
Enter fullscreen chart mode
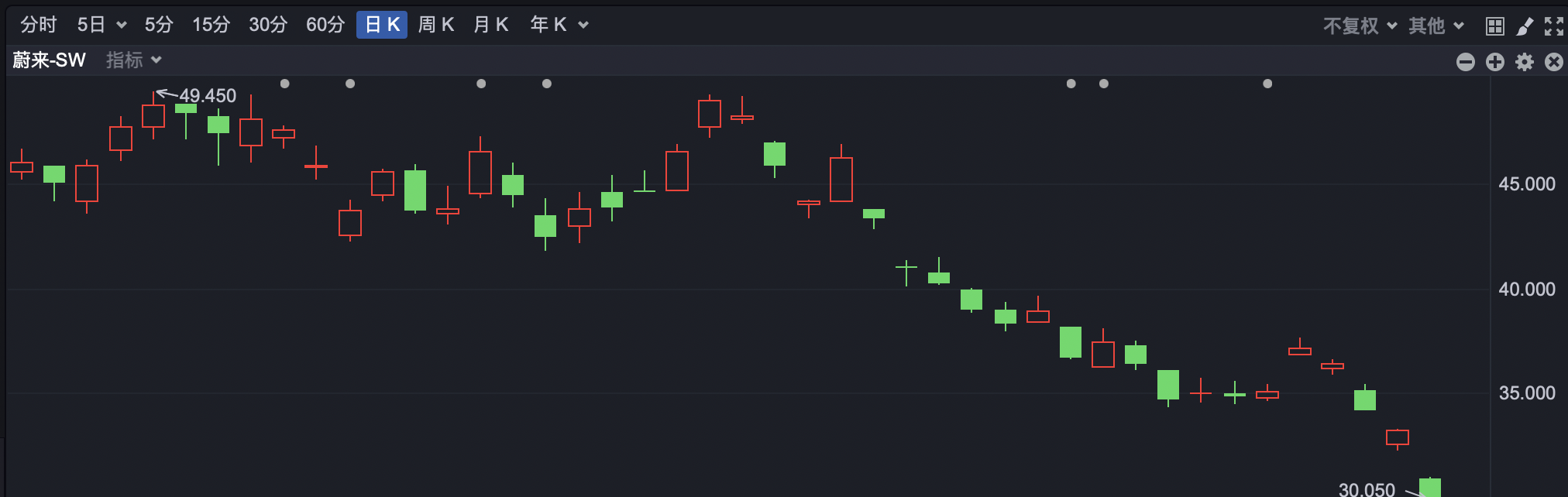[1554, 26]
